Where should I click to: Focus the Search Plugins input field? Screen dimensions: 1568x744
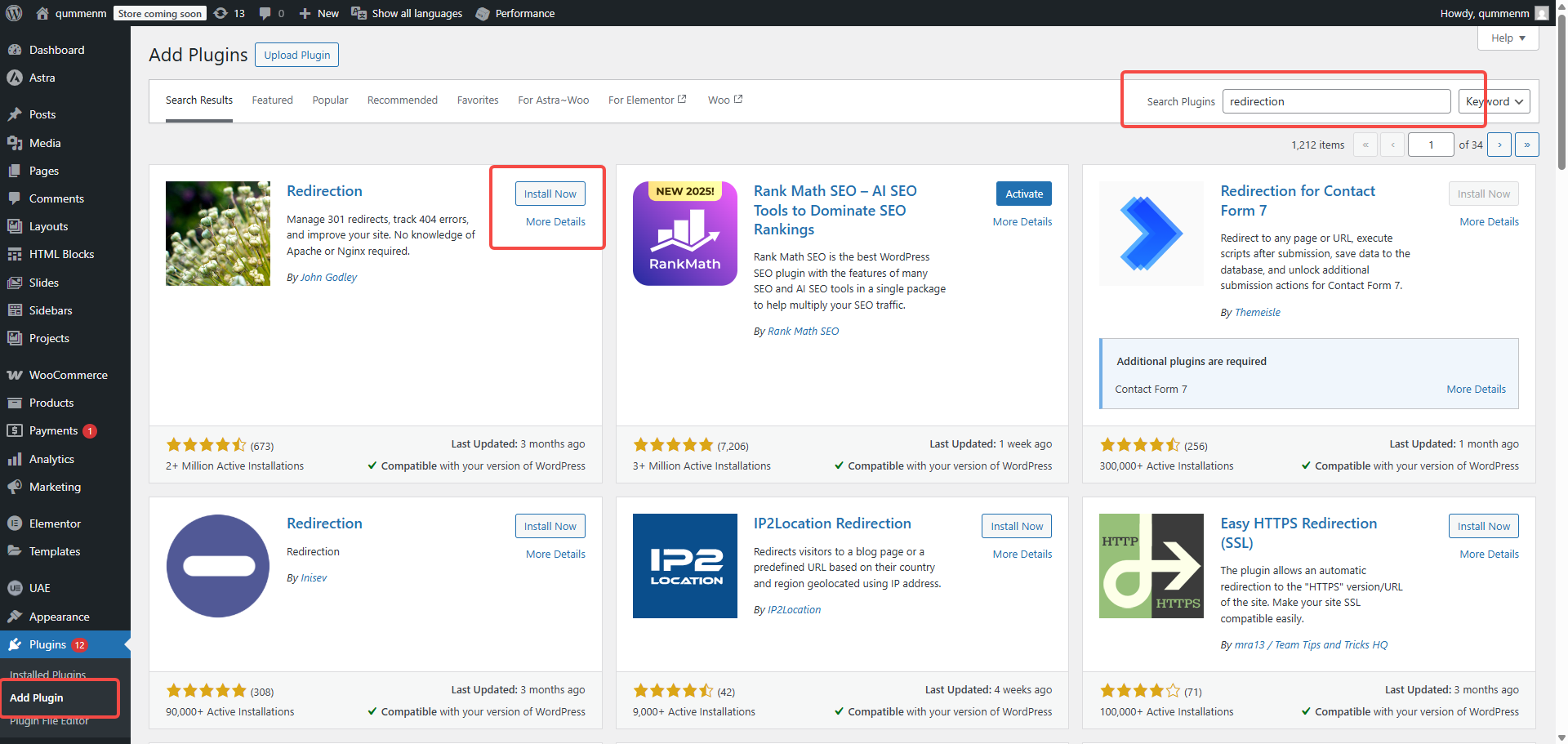click(1336, 101)
